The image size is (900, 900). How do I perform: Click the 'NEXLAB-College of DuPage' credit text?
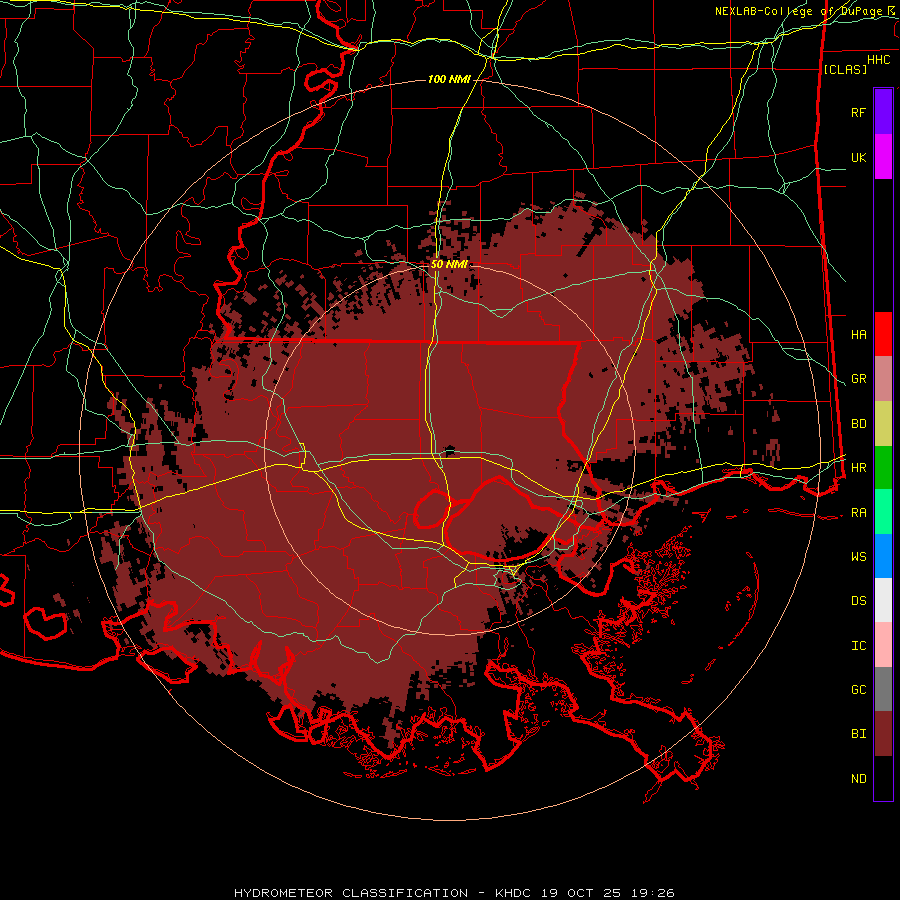tap(800, 11)
